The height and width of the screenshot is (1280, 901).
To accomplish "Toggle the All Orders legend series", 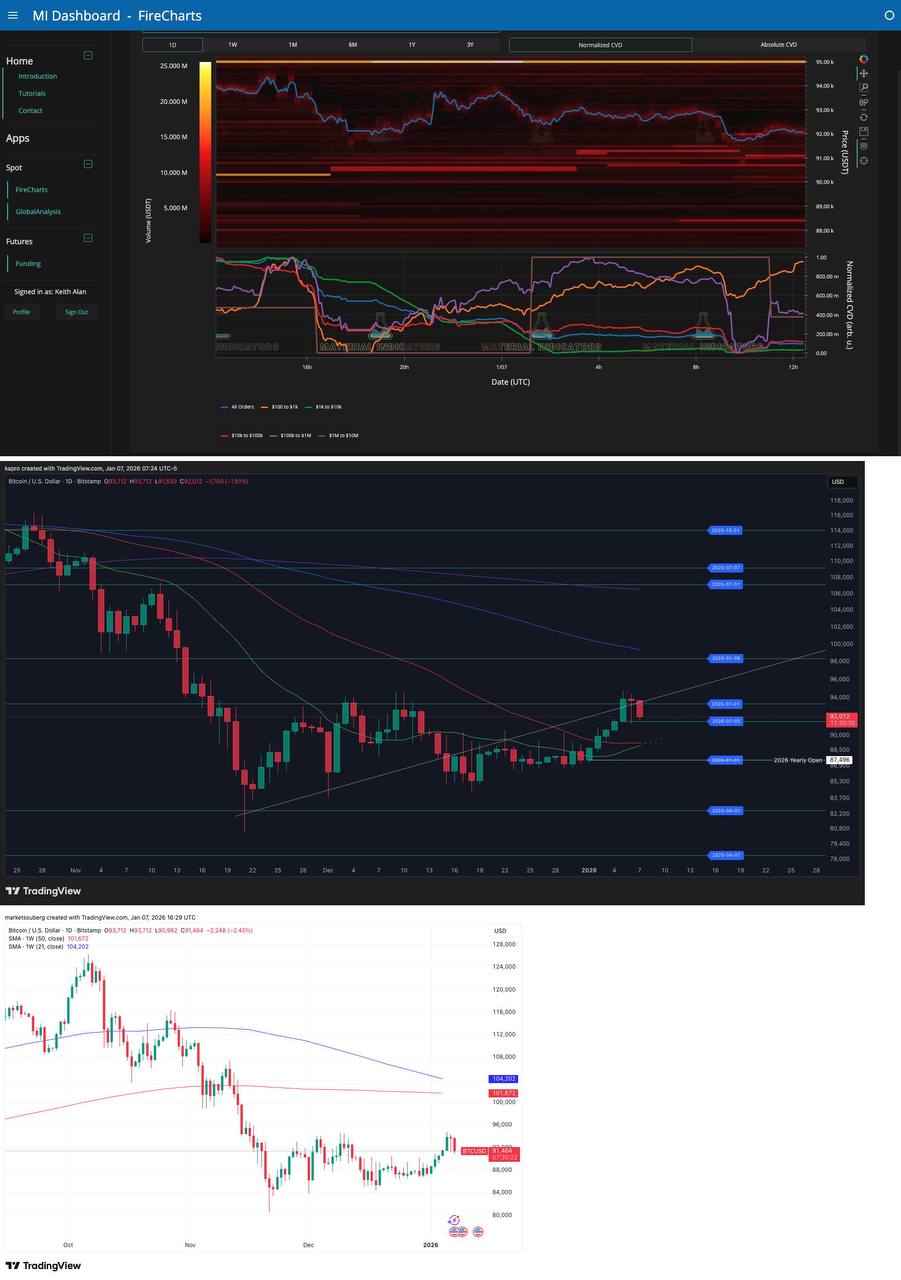I will coord(236,407).
